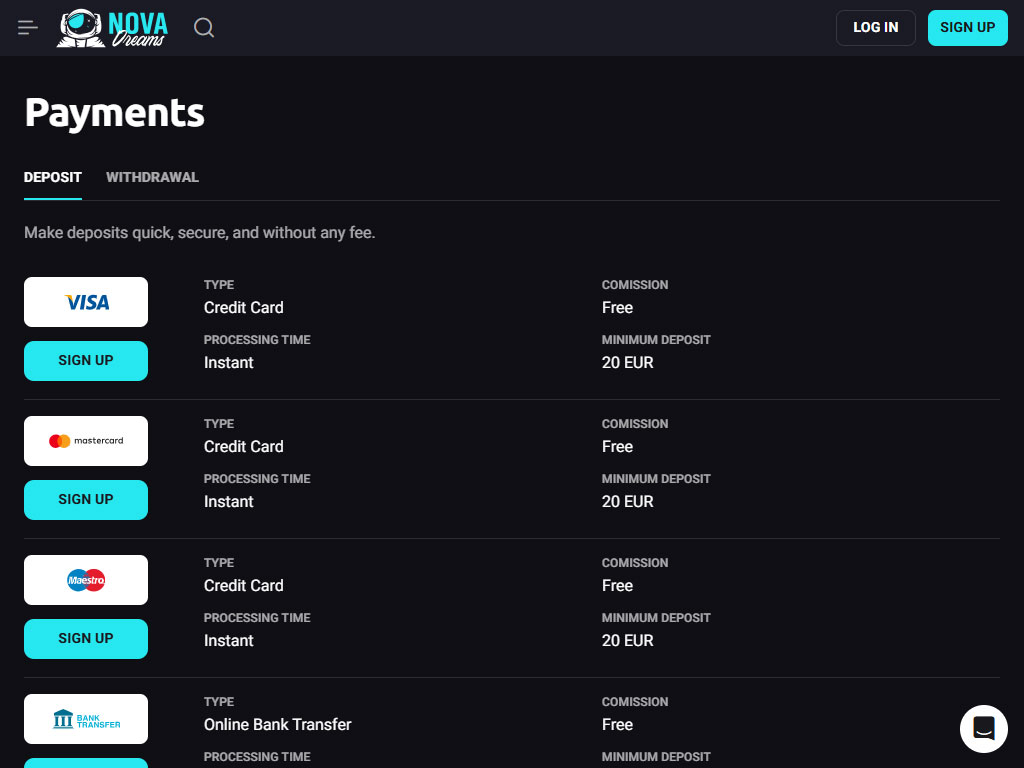Screen dimensions: 1024x768
Task: Click 'Credit Card' type in VISA row
Action: [x=244, y=308]
